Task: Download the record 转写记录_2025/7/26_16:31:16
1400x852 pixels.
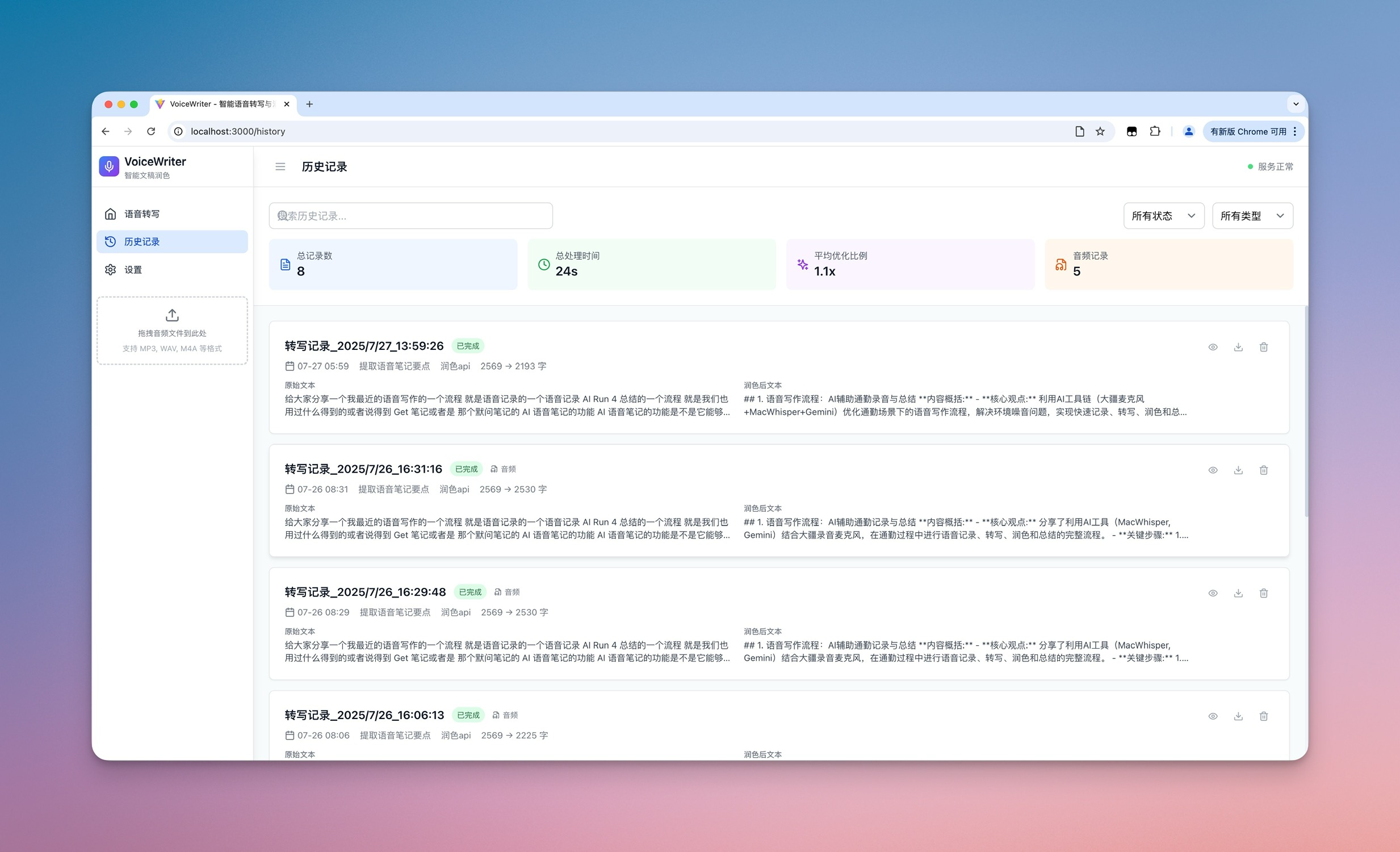Action: point(1238,470)
